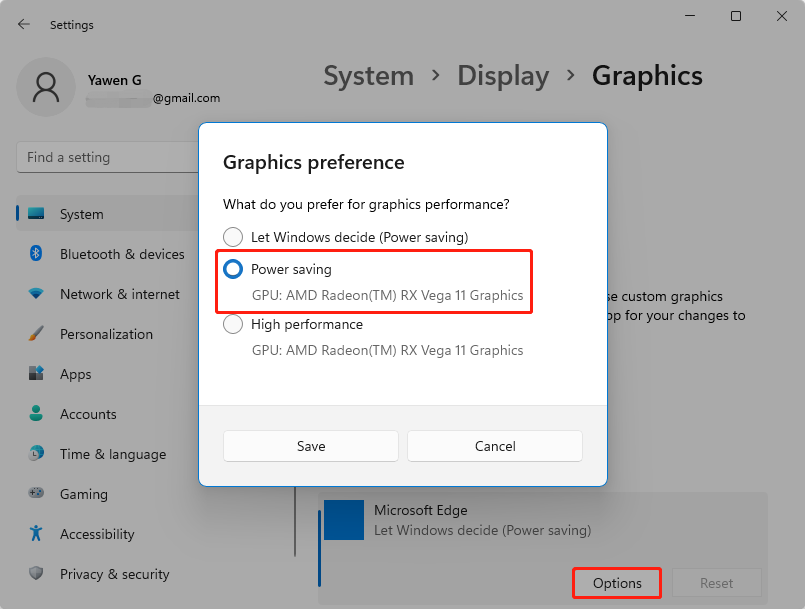Viewport: 805px width, 609px height.
Task: Cancel the Graphics preference dialog
Action: point(494,446)
